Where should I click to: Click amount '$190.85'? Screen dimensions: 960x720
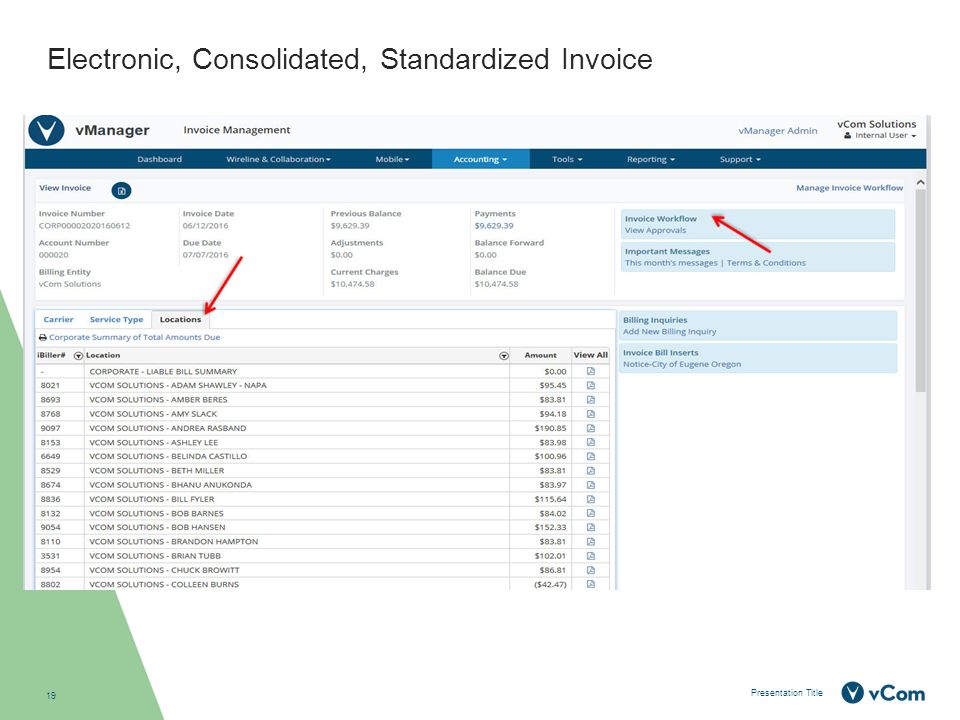click(x=550, y=428)
